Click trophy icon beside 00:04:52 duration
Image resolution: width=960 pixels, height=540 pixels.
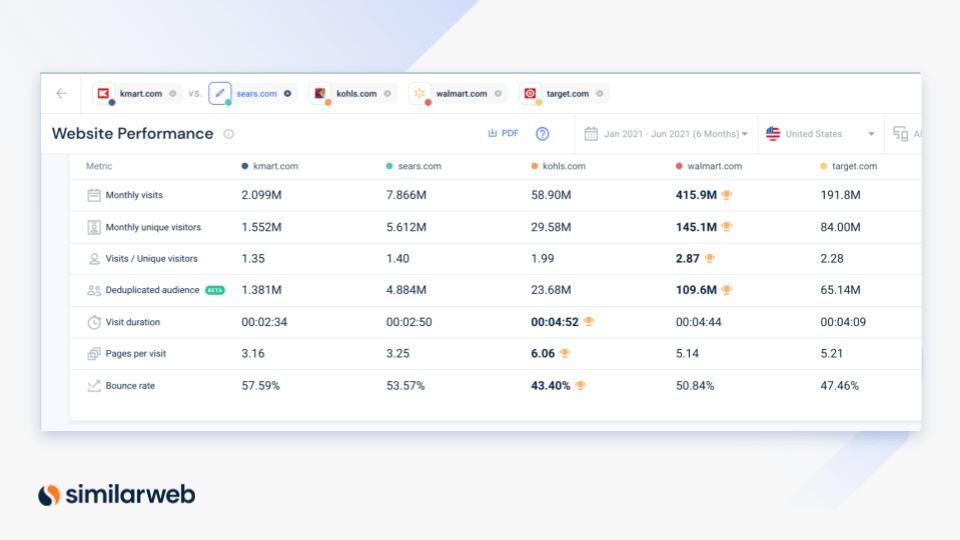[x=589, y=321]
